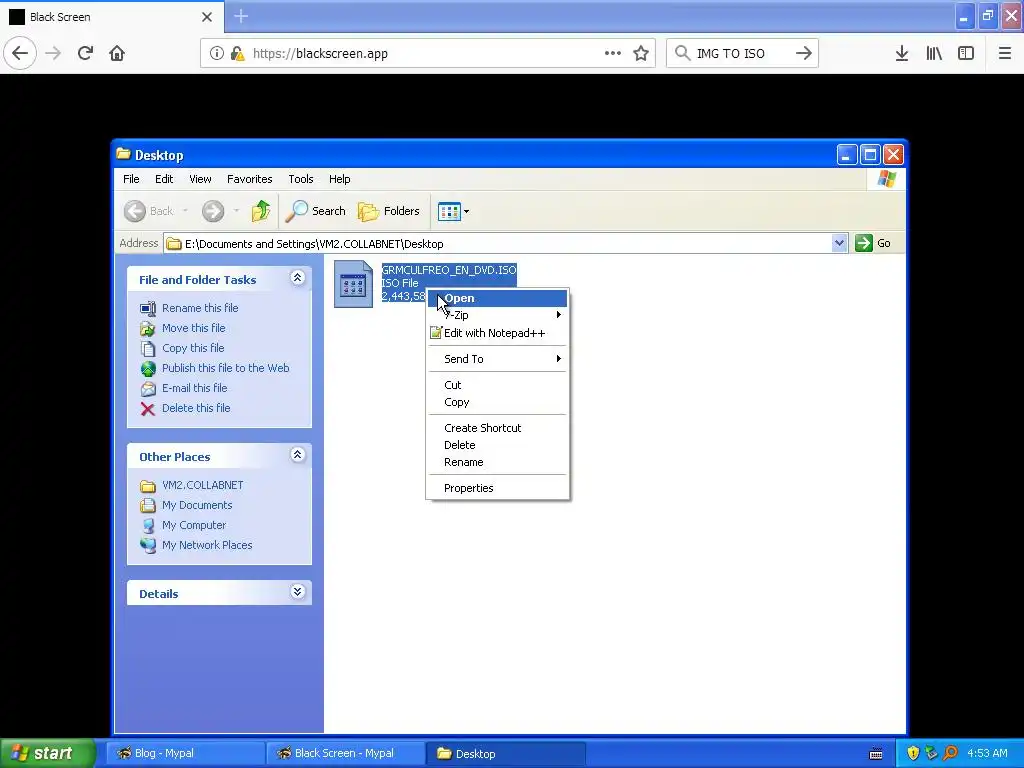Open the File menu in Explorer

(131, 179)
